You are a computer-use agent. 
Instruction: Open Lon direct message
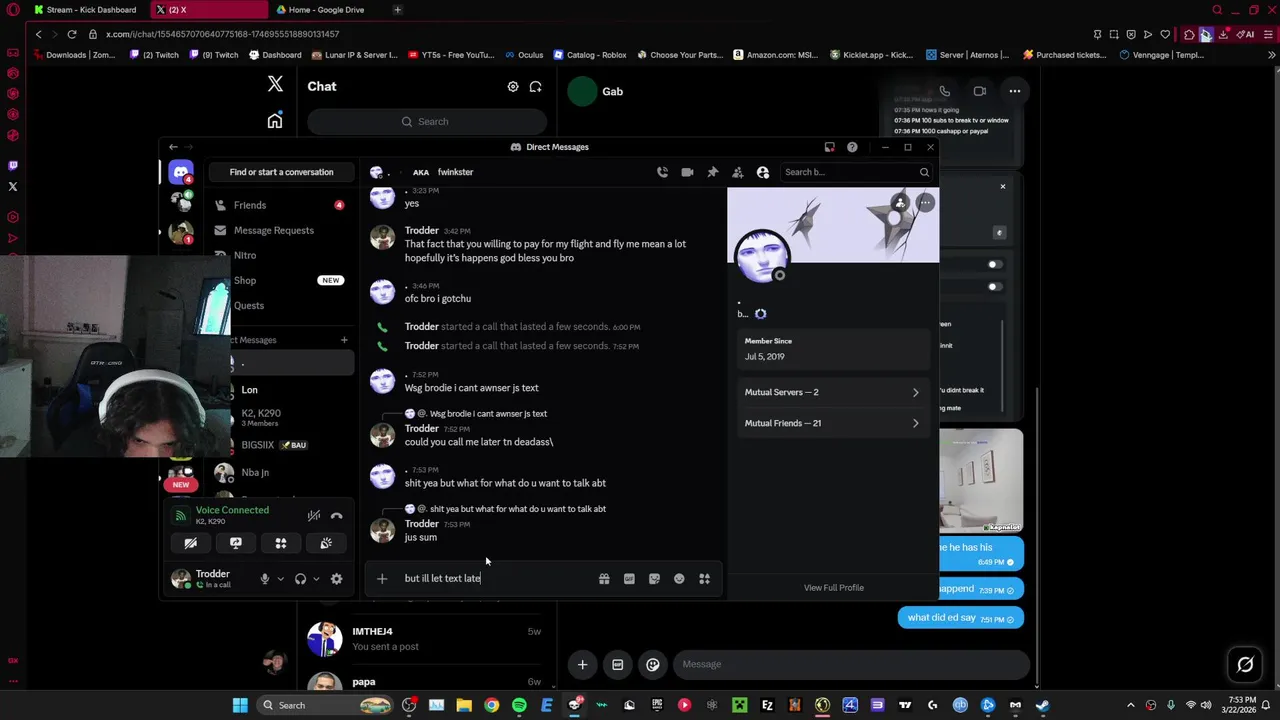click(281, 390)
